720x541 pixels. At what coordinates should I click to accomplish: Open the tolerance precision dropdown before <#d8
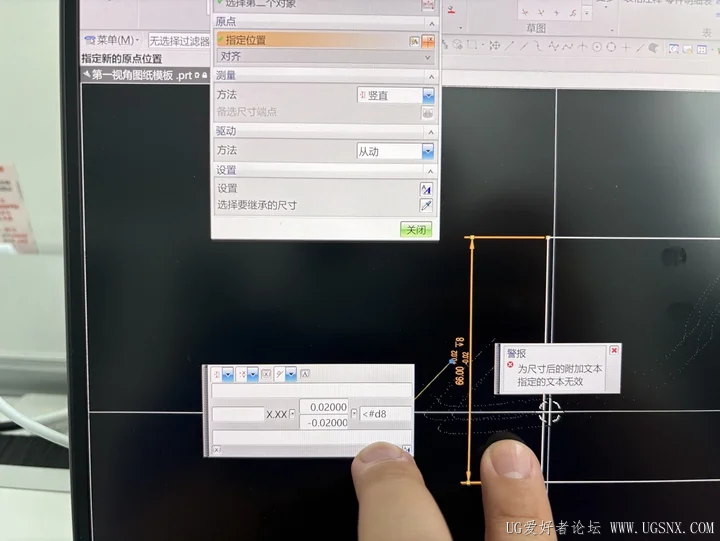tap(354, 414)
